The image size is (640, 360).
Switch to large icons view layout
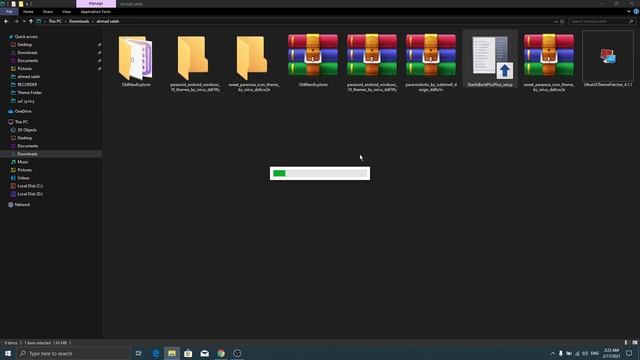point(635,343)
